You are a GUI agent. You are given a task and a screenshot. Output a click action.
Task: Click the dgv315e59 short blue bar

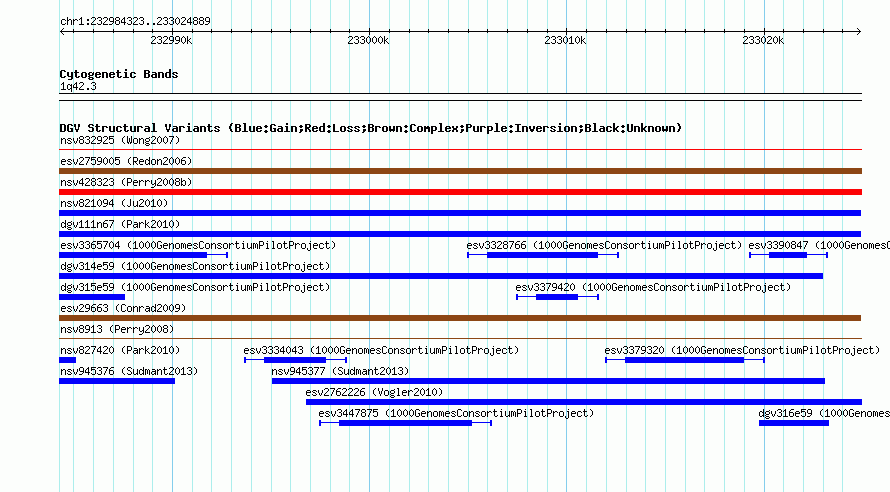point(92,297)
